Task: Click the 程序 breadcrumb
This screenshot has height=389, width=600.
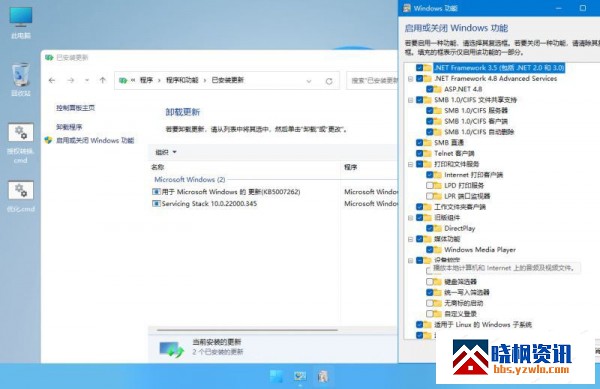Action: (146, 80)
